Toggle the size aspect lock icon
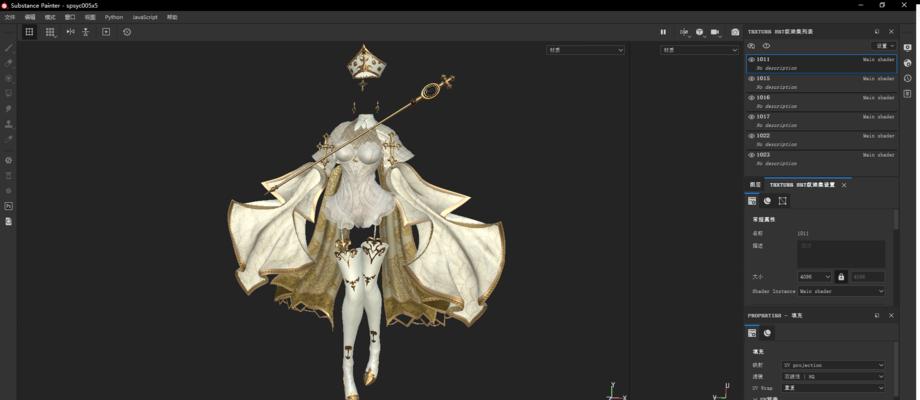 click(841, 277)
